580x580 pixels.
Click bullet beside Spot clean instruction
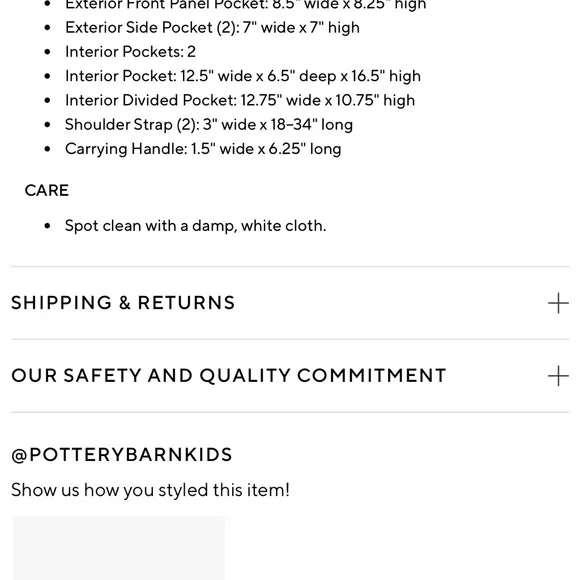(47, 226)
